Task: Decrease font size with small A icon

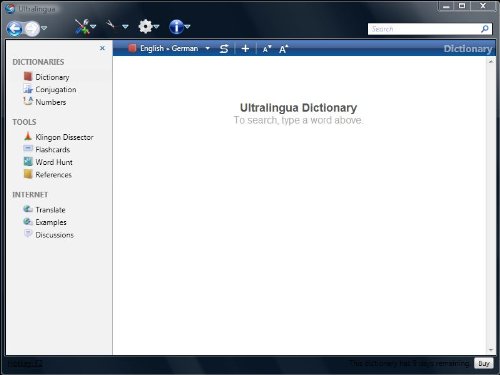Action: pyautogui.click(x=267, y=49)
